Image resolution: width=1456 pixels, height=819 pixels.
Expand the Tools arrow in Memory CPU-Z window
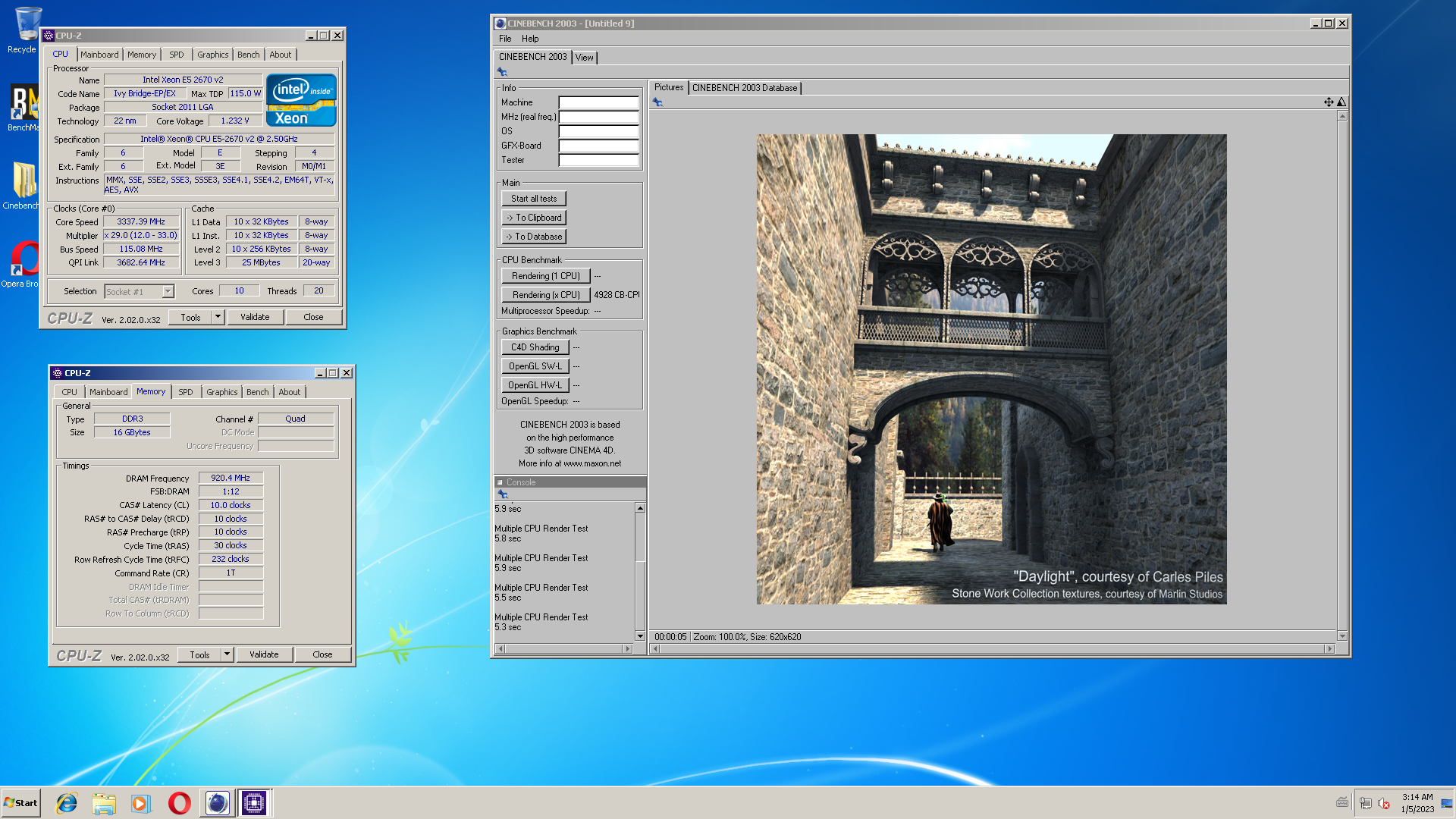227,654
